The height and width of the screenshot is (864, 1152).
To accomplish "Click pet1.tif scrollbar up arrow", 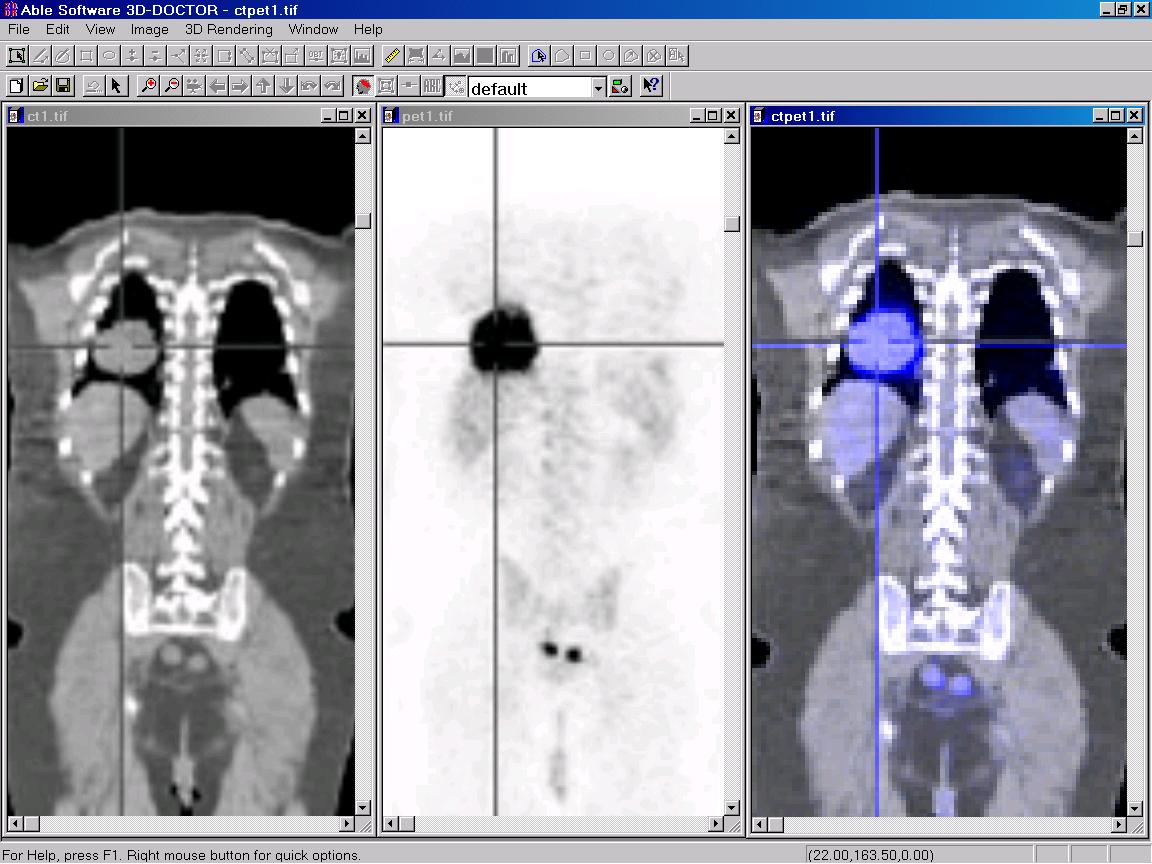I will (732, 136).
